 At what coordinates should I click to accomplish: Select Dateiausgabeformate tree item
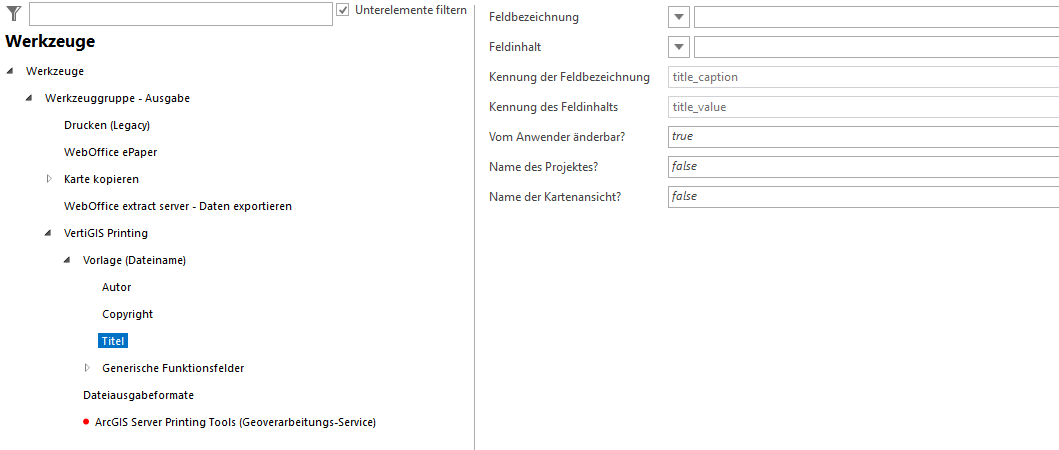[138, 395]
